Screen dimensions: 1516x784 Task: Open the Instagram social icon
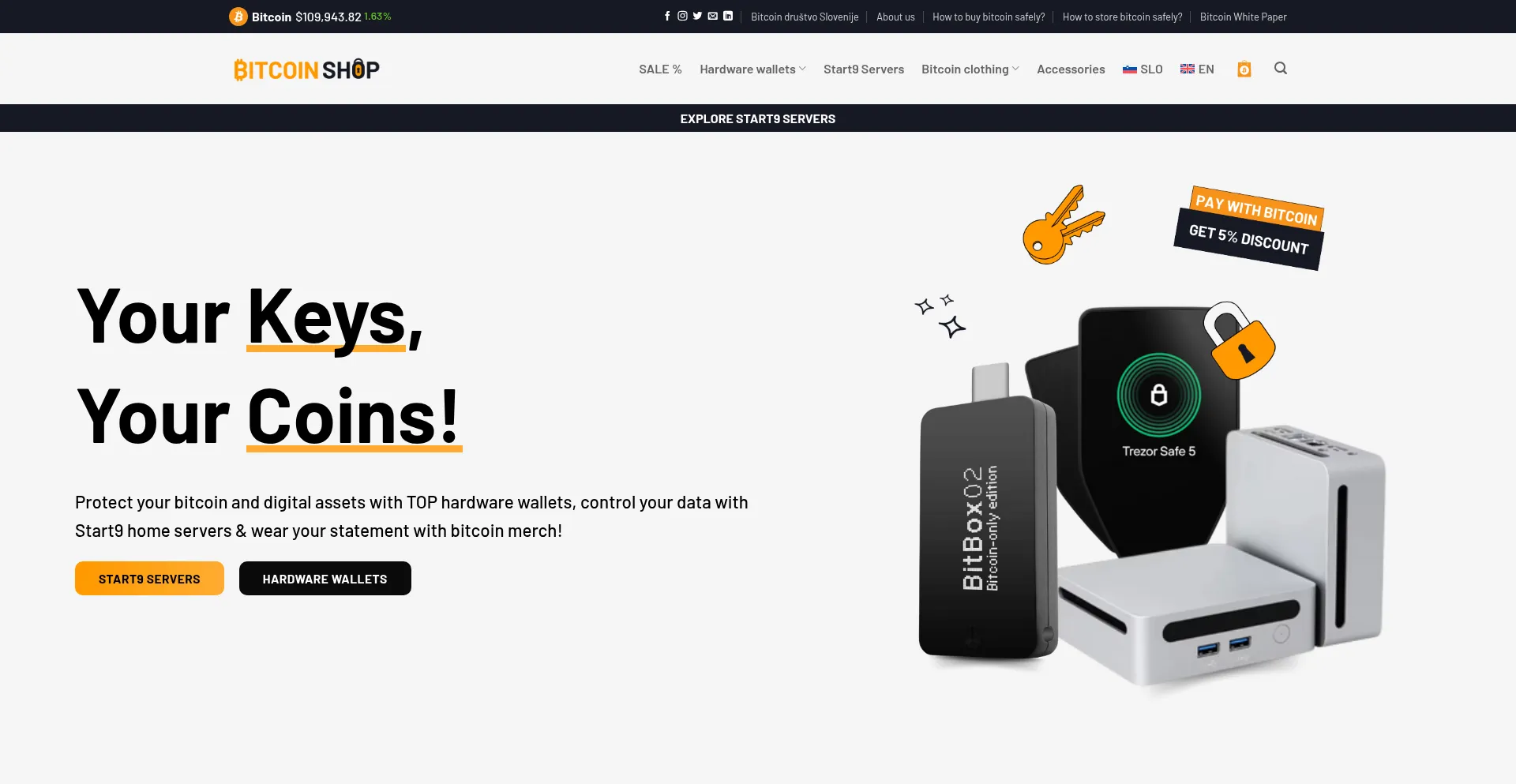[682, 16]
